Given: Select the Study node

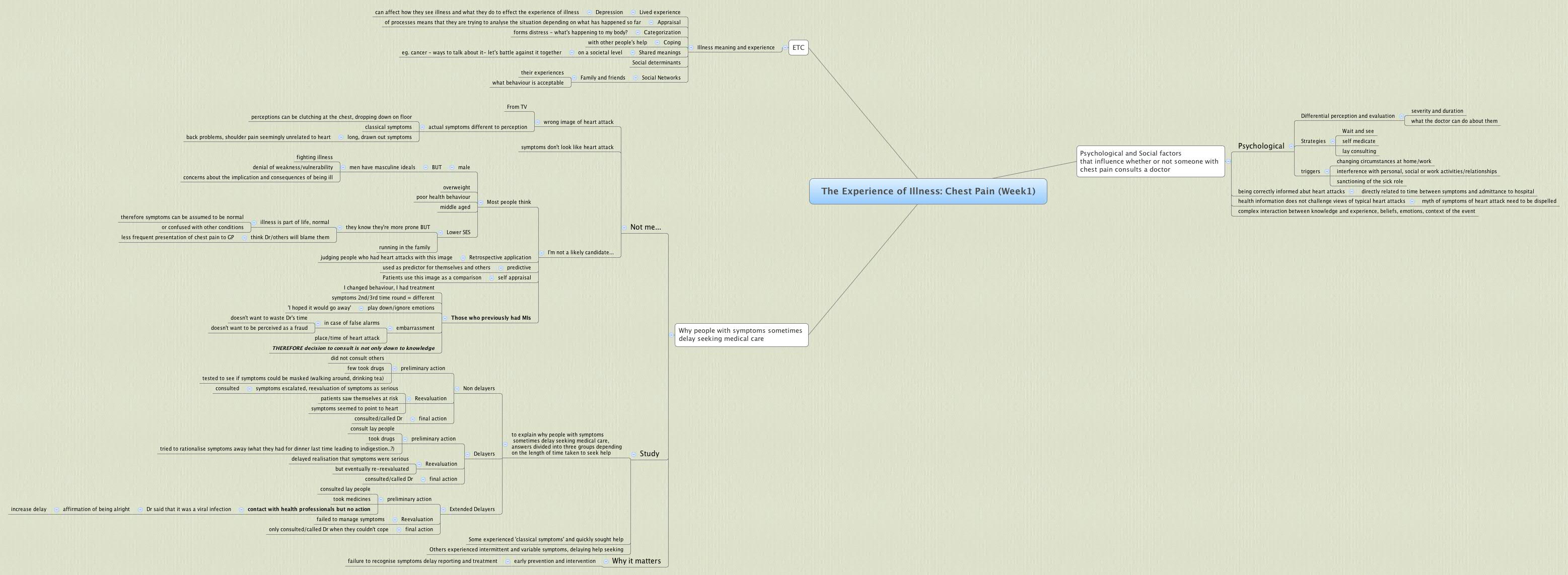Looking at the screenshot, I should click(650, 453).
